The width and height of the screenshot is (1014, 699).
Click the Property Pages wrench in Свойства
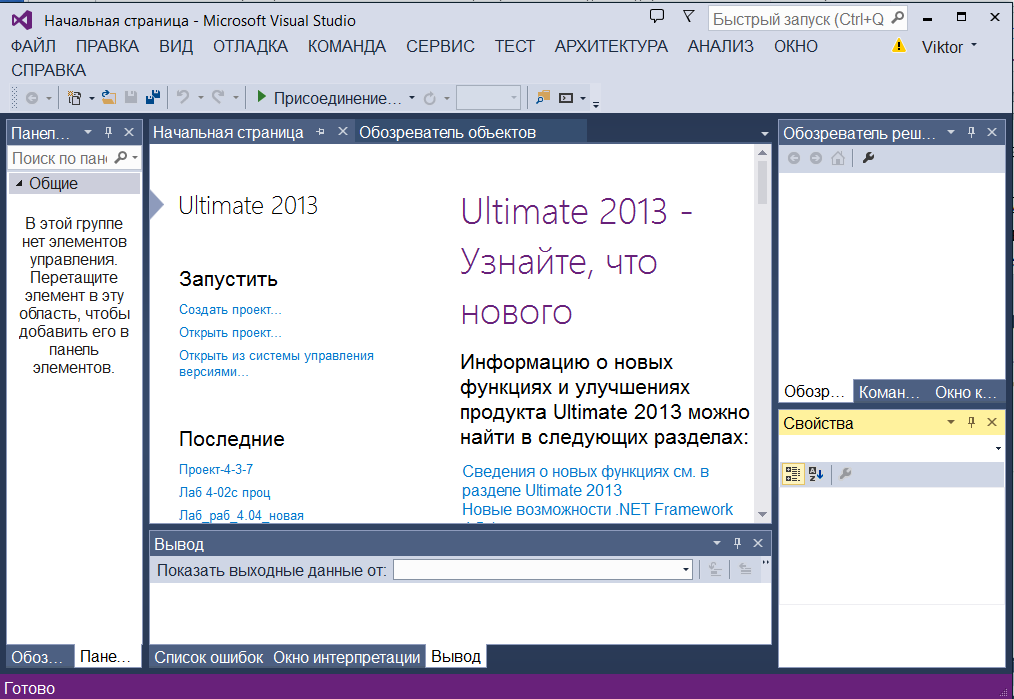tap(845, 474)
